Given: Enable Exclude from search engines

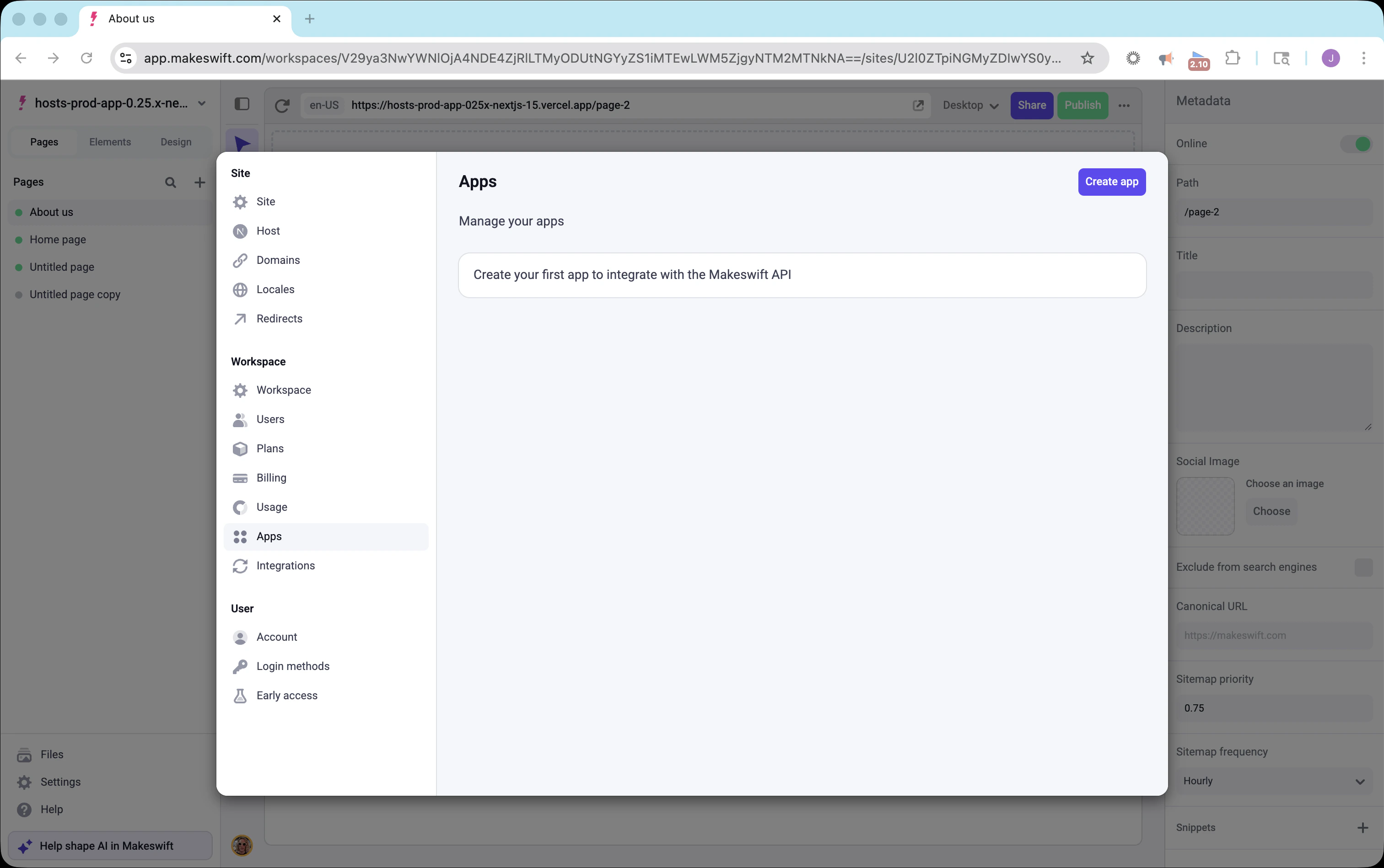Looking at the screenshot, I should click(1363, 567).
